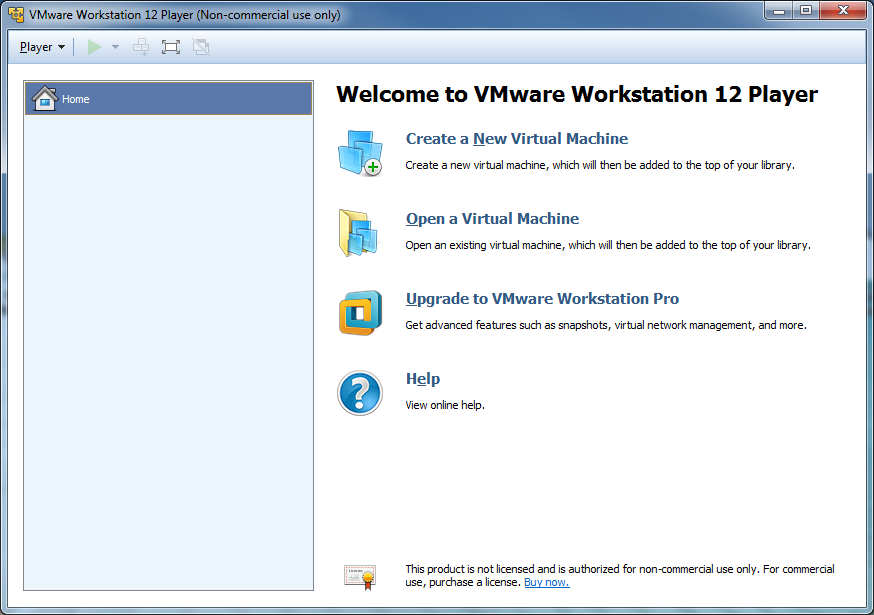Viewport: 874px width, 615px height.
Task: Click the Send Ctrl+Alt+Del toolbar icon
Action: [141, 47]
